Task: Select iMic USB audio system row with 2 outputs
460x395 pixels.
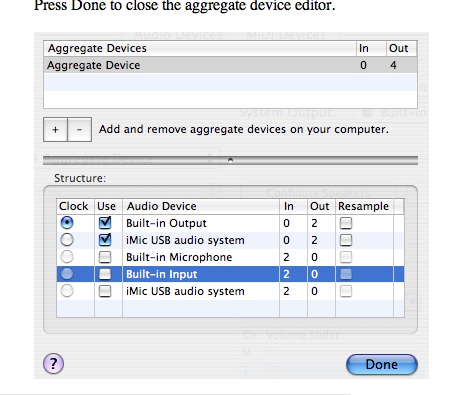Action: click(x=230, y=240)
